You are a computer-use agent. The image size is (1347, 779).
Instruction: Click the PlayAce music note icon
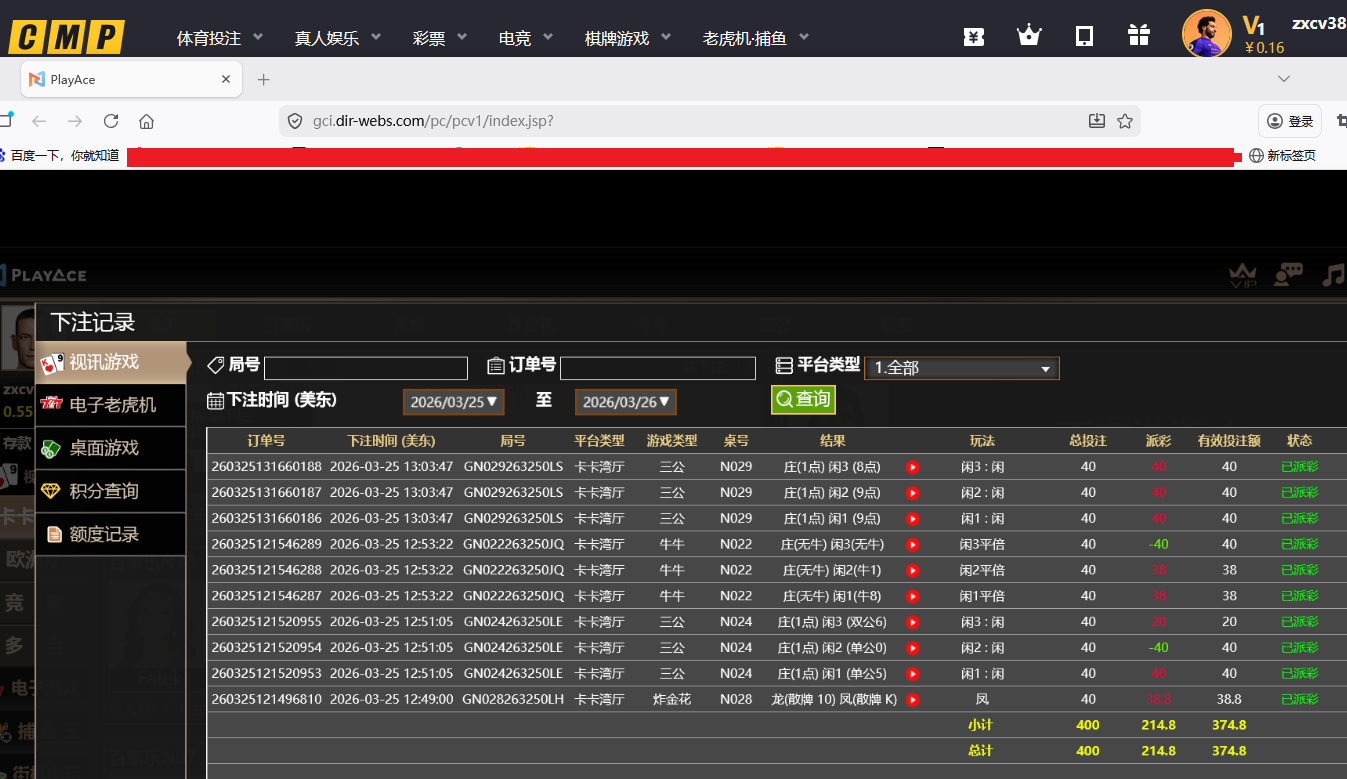1333,275
